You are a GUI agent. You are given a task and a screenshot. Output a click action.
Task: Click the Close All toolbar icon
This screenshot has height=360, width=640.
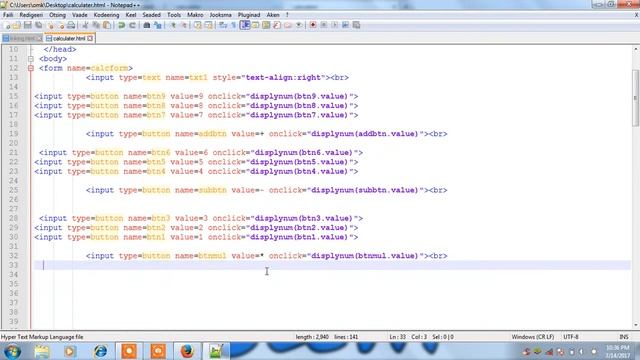point(60,25)
